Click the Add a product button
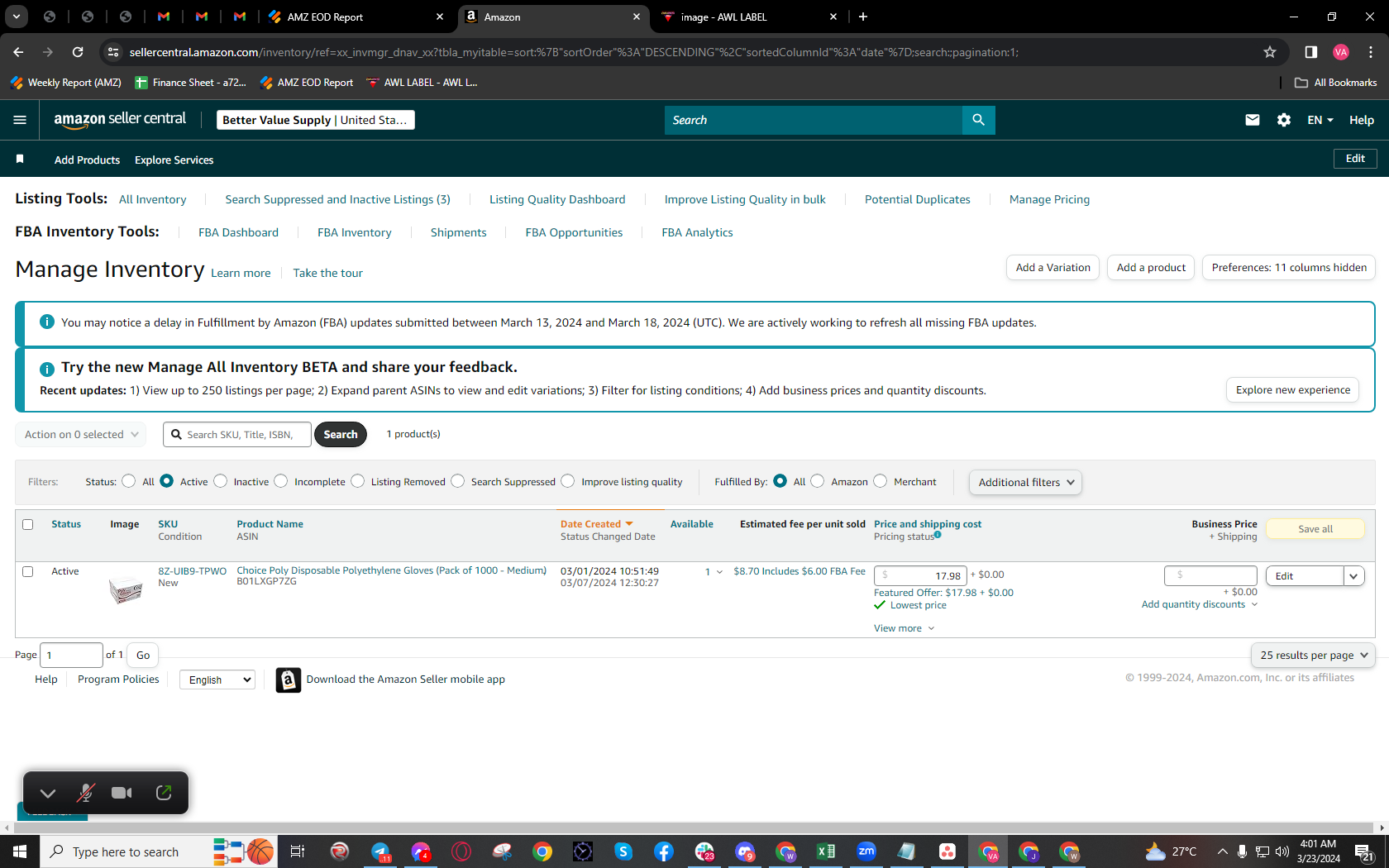The height and width of the screenshot is (868, 1389). [x=1151, y=267]
